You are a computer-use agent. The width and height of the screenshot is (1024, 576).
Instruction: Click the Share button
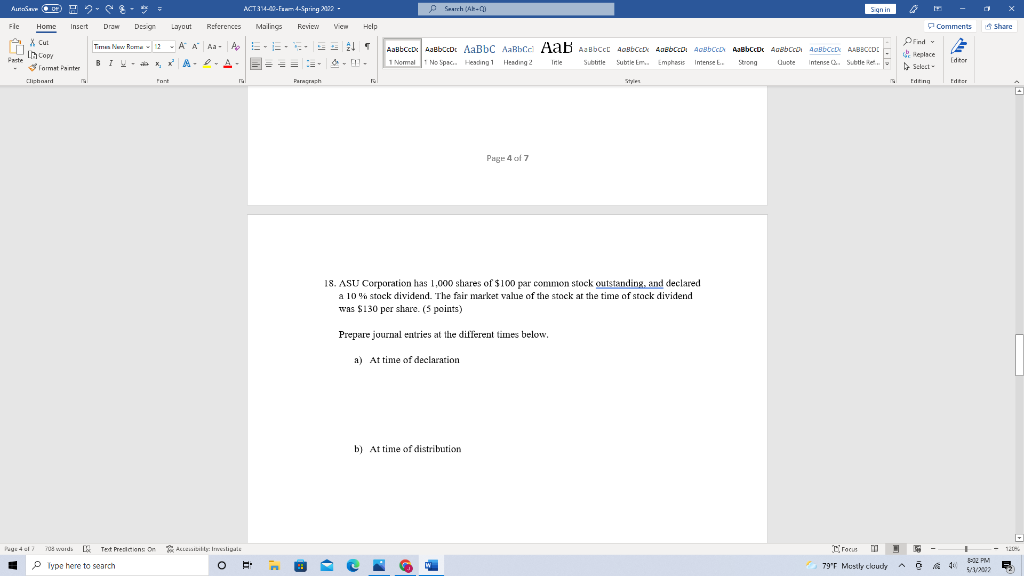pyautogui.click(x=1000, y=26)
